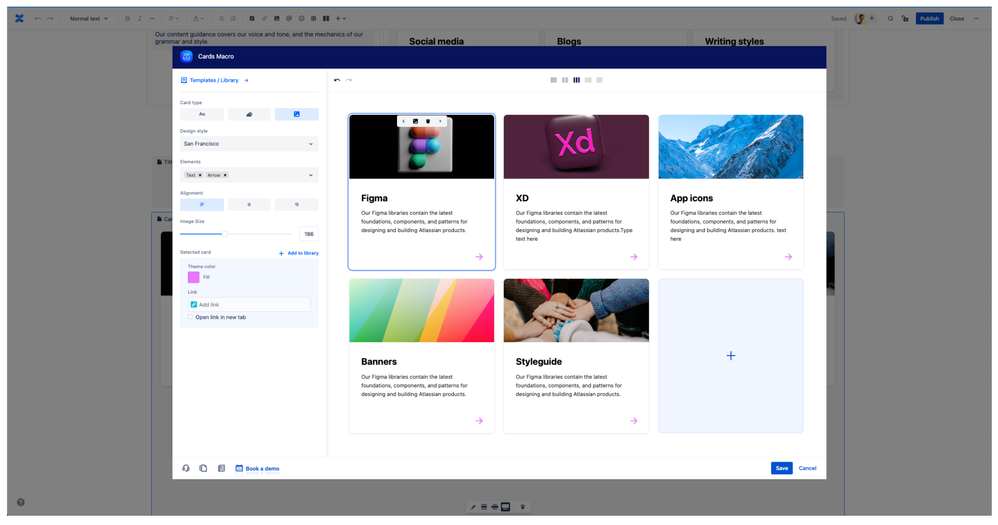This screenshot has width=998, height=525.
Task: Click the support headset icon in footer
Action: (186, 468)
